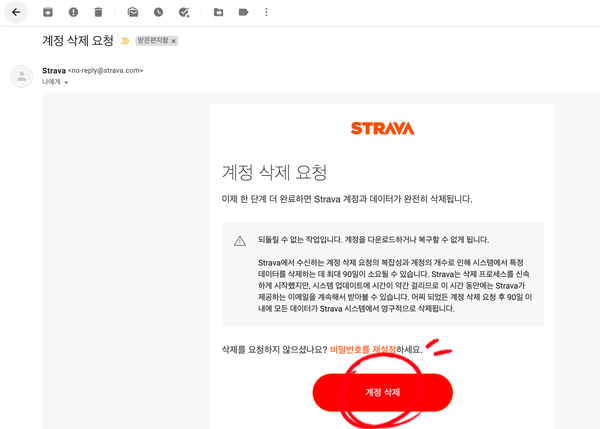
Task: Snooze email with clock icon
Action: coord(158,12)
